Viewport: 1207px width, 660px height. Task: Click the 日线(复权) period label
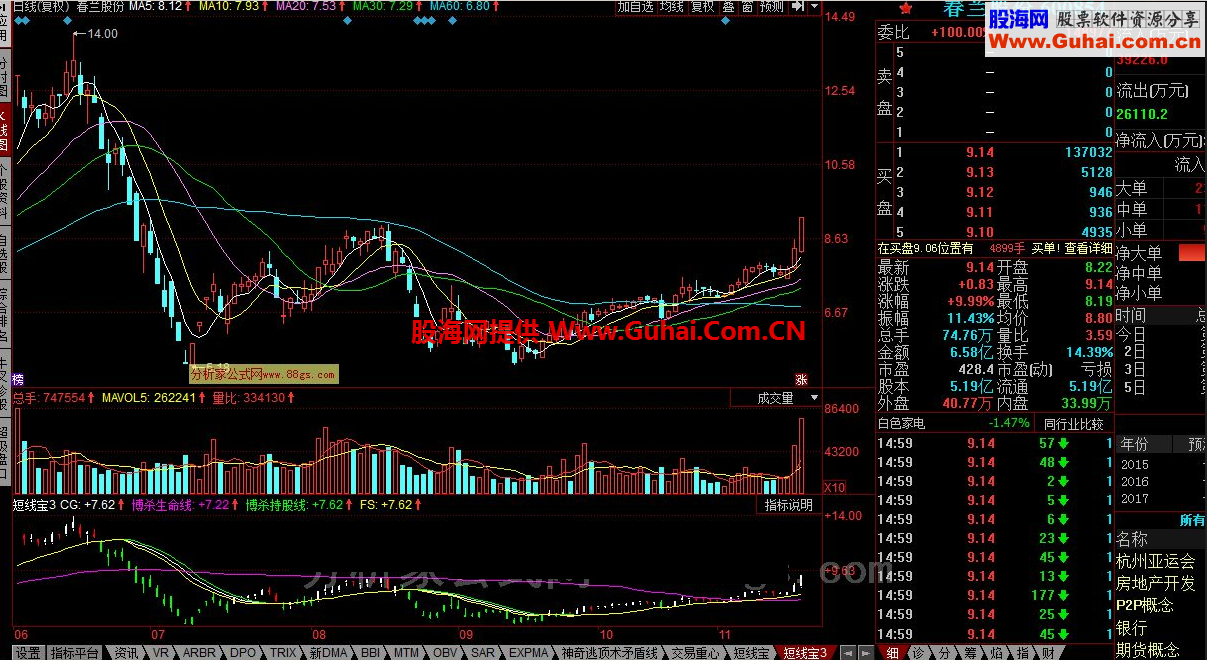coord(41,6)
